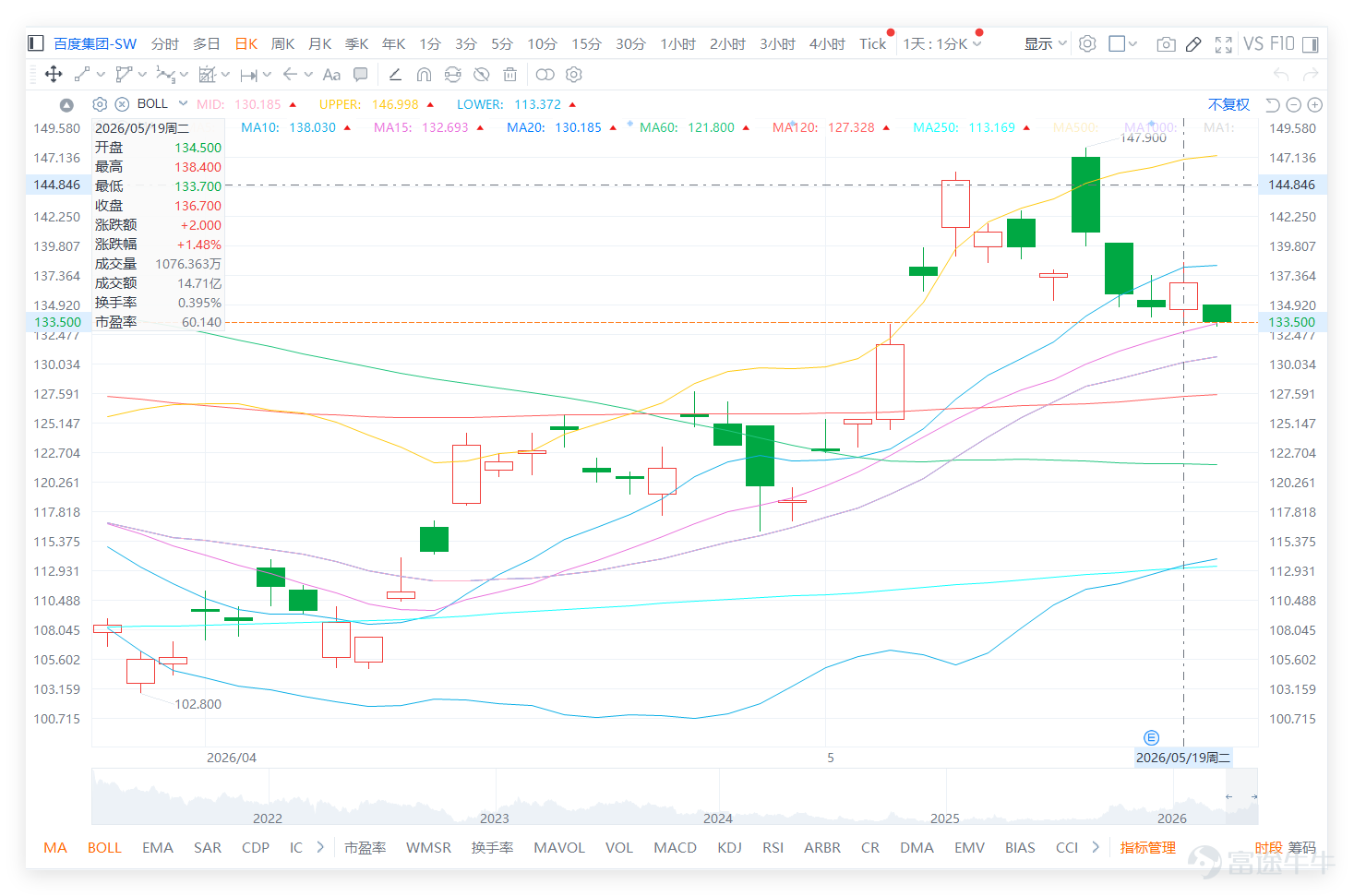Toggle the right sidebar panel icon

pos(1311,43)
